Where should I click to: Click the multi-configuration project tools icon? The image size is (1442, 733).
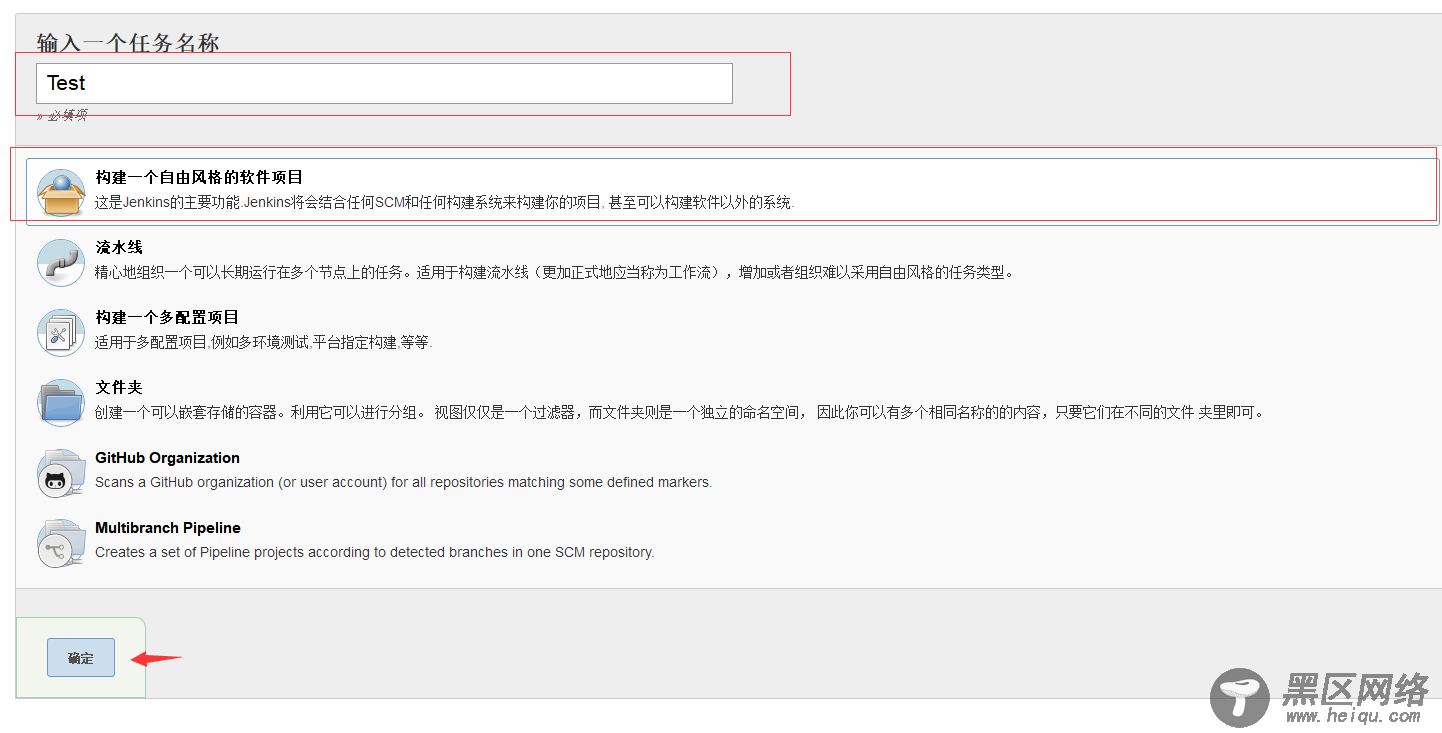(61, 332)
